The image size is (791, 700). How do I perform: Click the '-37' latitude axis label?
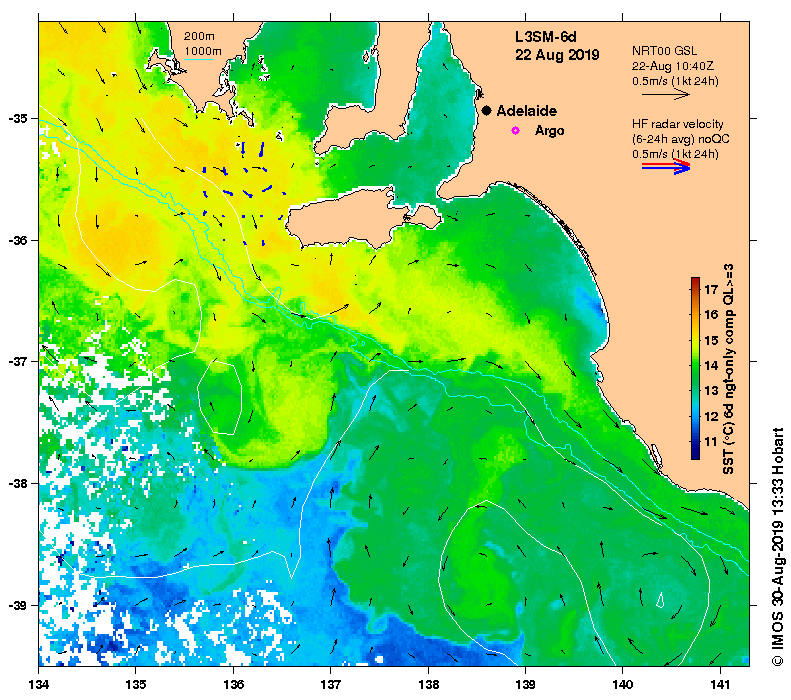click(18, 362)
